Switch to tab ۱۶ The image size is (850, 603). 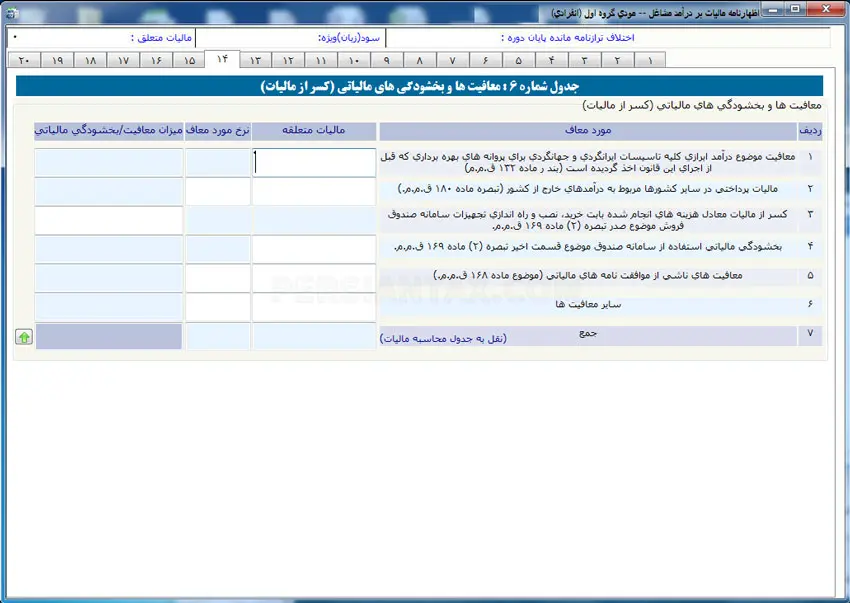[156, 60]
